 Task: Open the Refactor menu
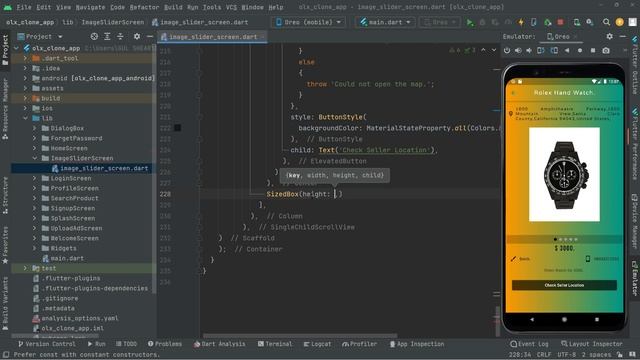coord(144,7)
